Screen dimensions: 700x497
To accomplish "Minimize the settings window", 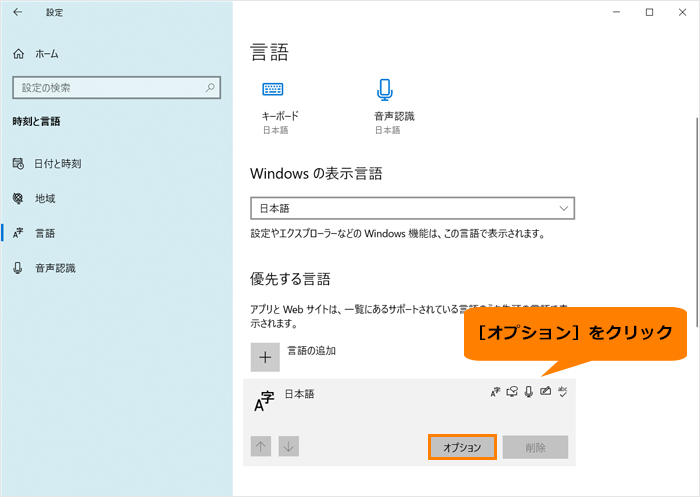I will tap(617, 12).
